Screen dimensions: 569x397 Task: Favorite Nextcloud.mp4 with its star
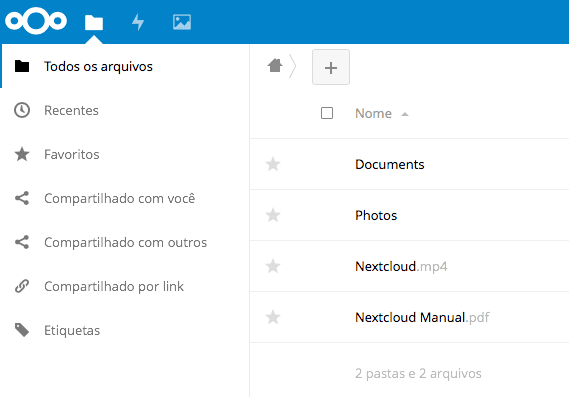tap(273, 266)
